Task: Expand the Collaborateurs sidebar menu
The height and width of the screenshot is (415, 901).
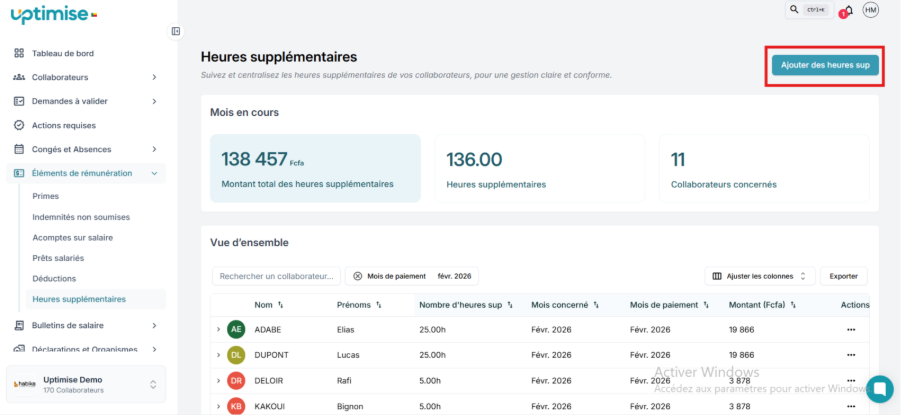Action: (x=154, y=77)
